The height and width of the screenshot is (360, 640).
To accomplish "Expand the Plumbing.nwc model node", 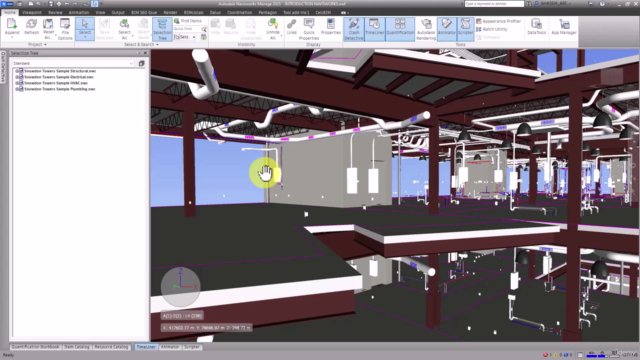I will click(17, 89).
